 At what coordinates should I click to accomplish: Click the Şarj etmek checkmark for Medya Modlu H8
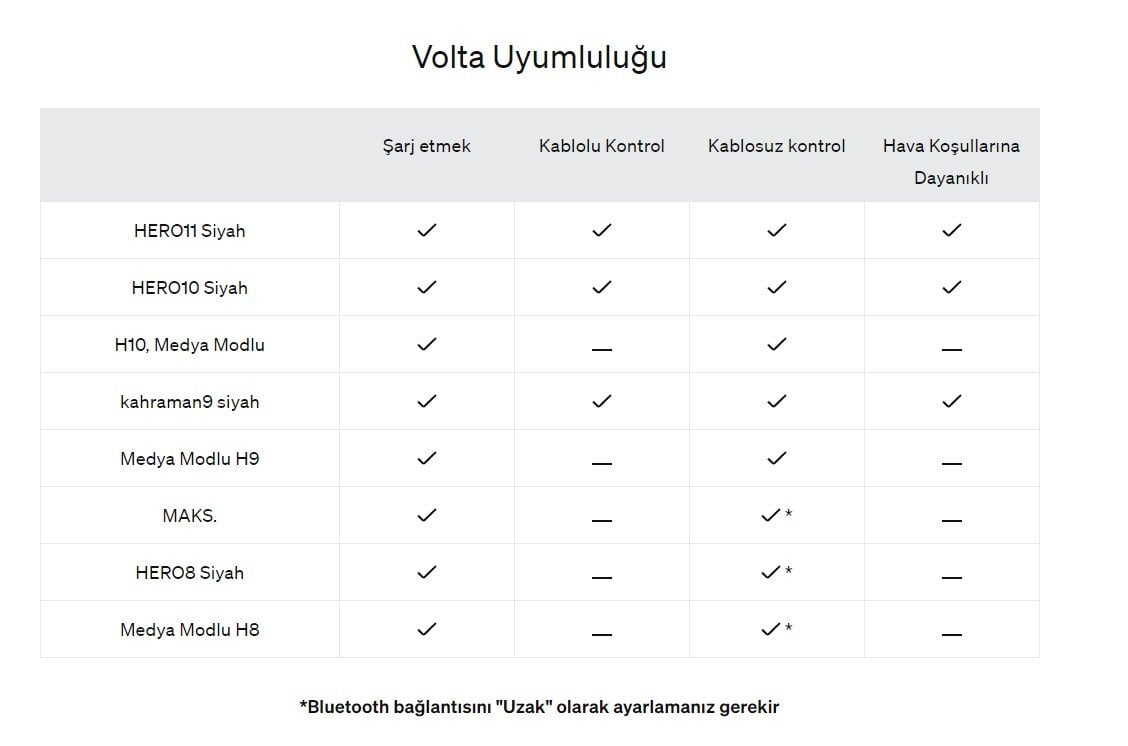click(x=427, y=629)
